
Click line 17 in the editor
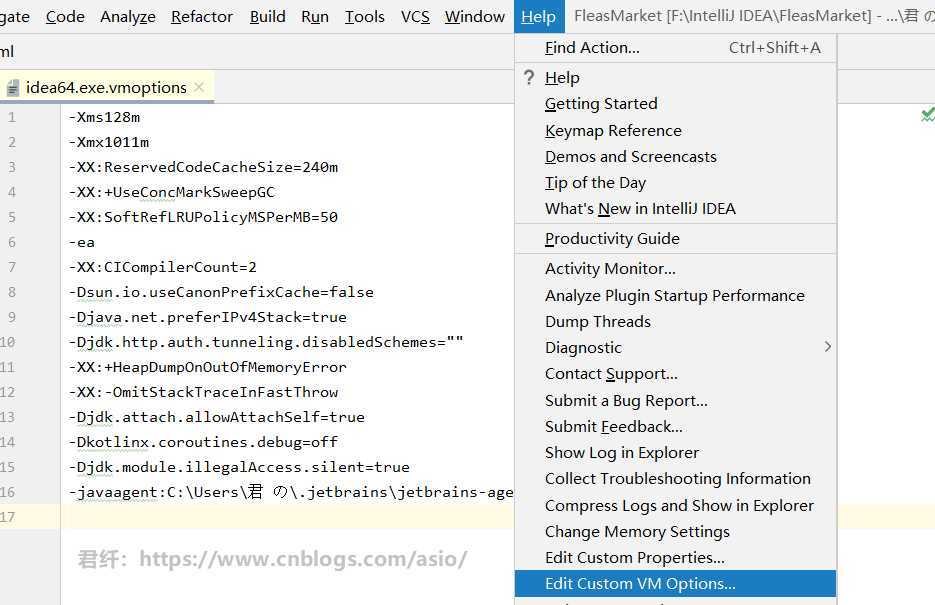(x=280, y=517)
